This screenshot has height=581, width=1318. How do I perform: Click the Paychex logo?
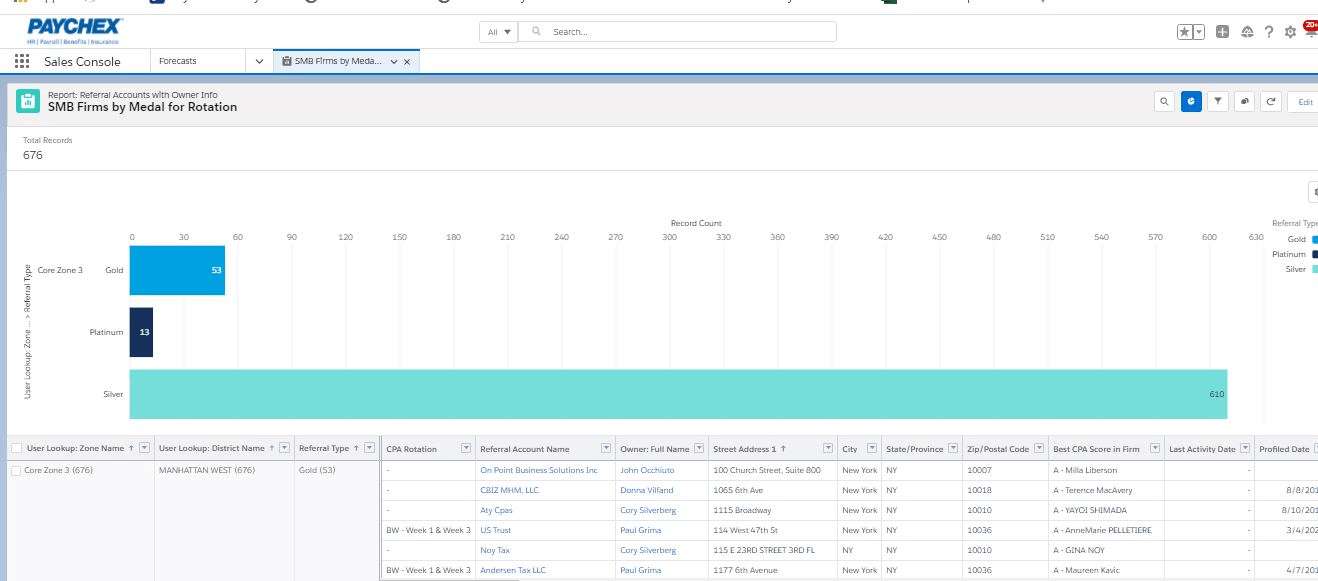[74, 32]
